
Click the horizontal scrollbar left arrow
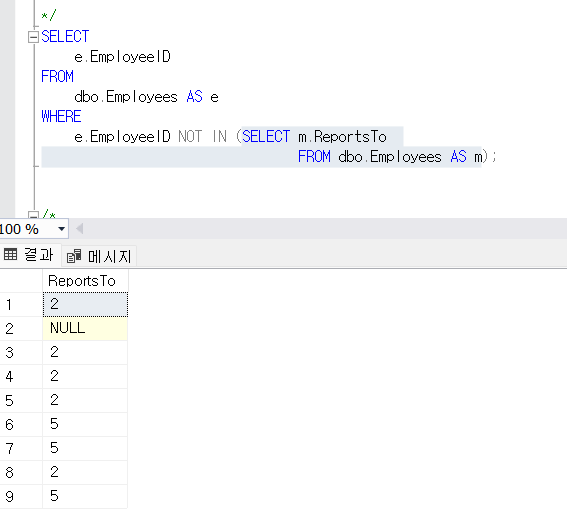click(80, 229)
